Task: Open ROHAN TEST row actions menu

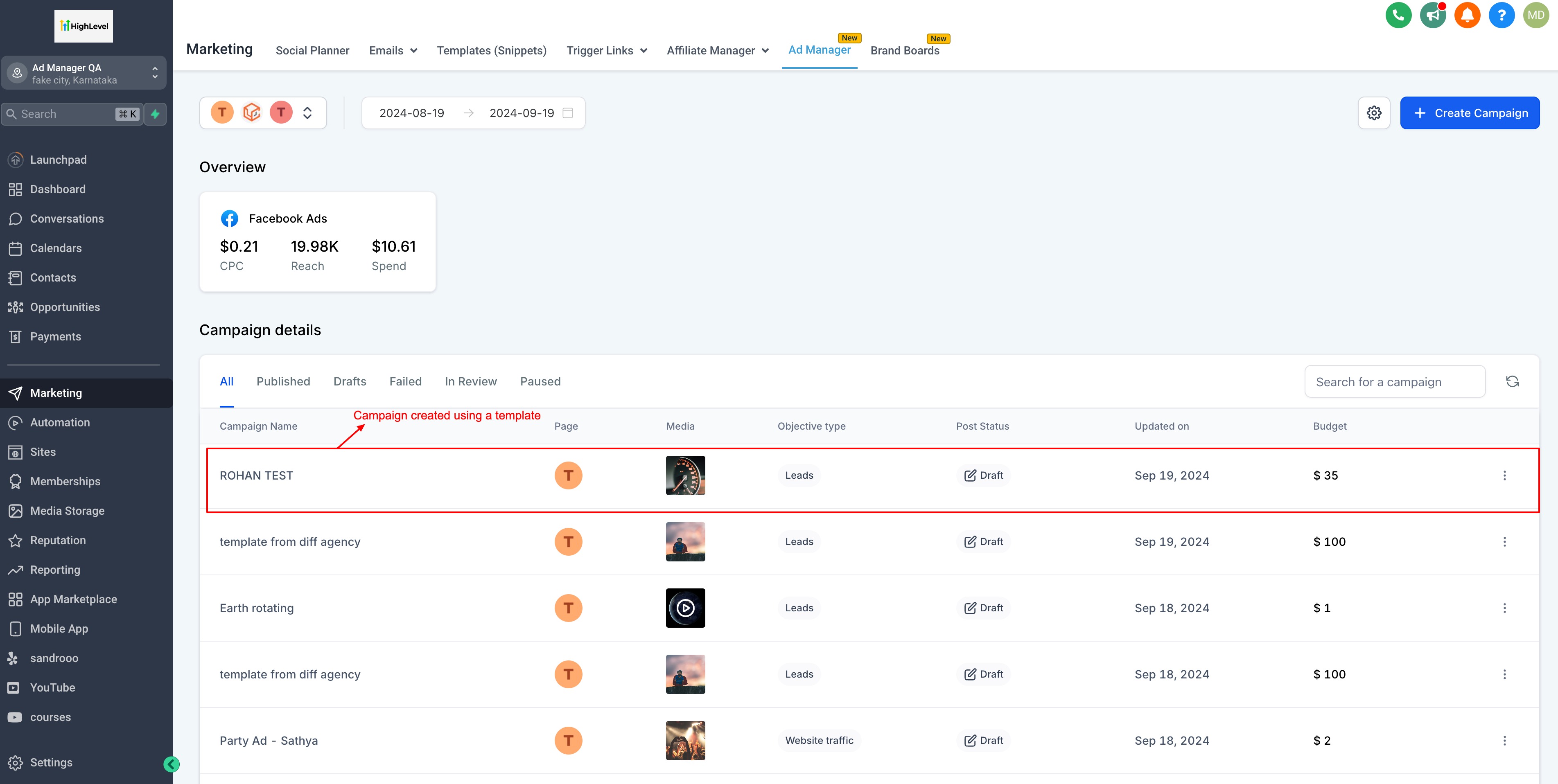Action: (x=1504, y=476)
